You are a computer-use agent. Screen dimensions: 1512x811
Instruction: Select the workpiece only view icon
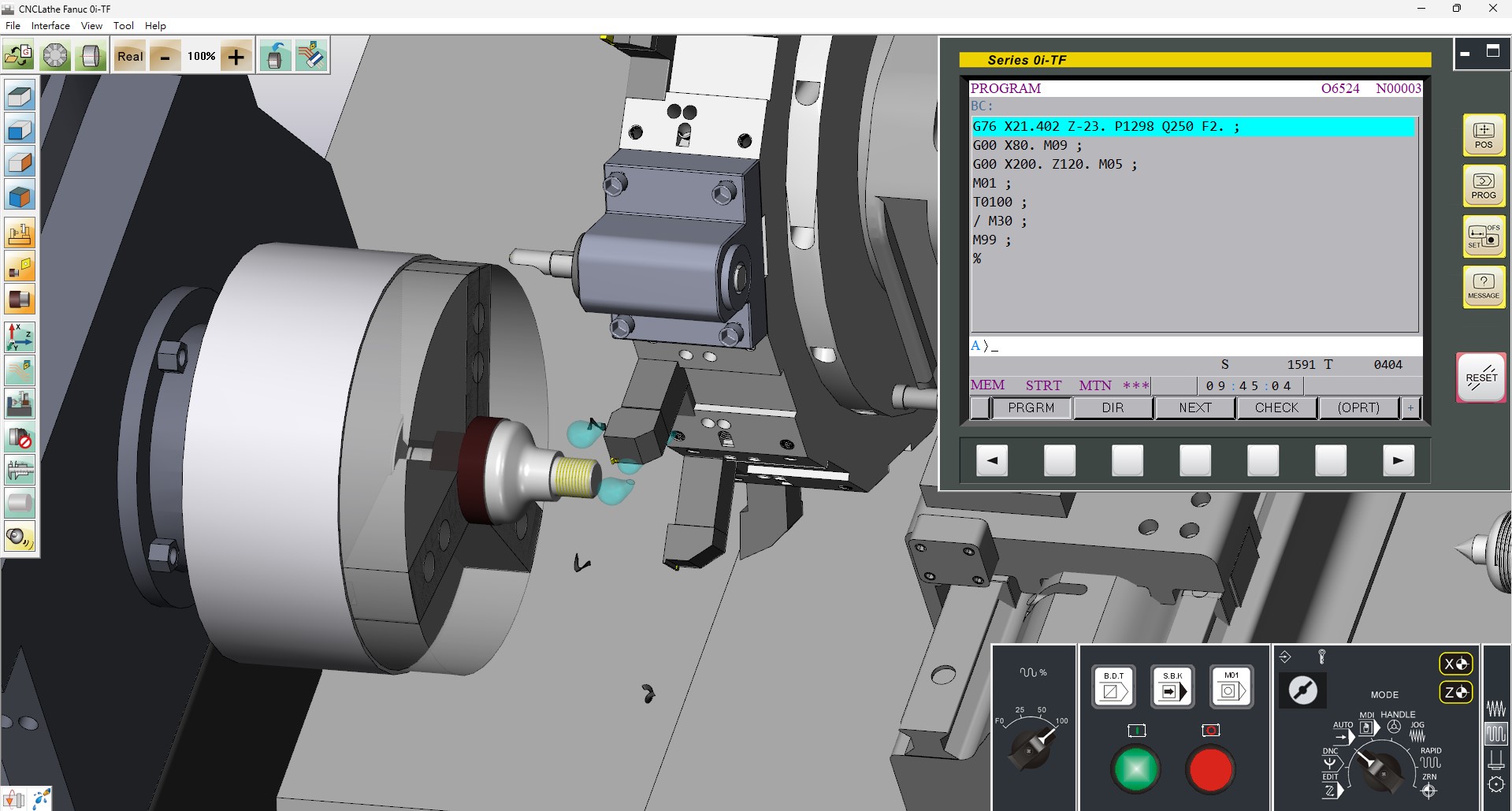20,299
